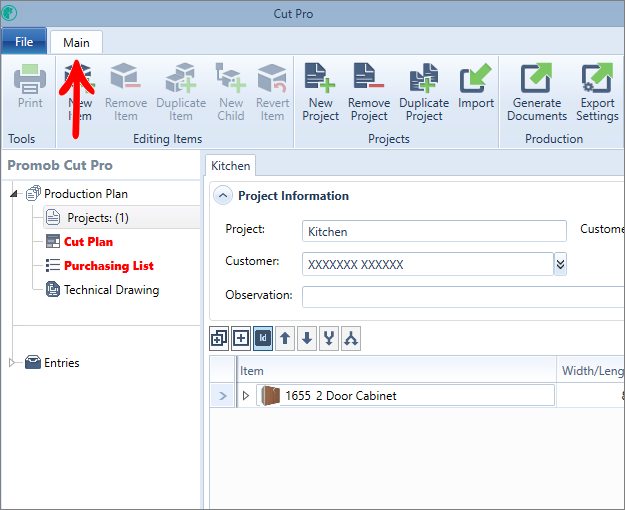Toggle the Id display button
Viewport: 625px width, 510px height.
pyautogui.click(x=263, y=339)
